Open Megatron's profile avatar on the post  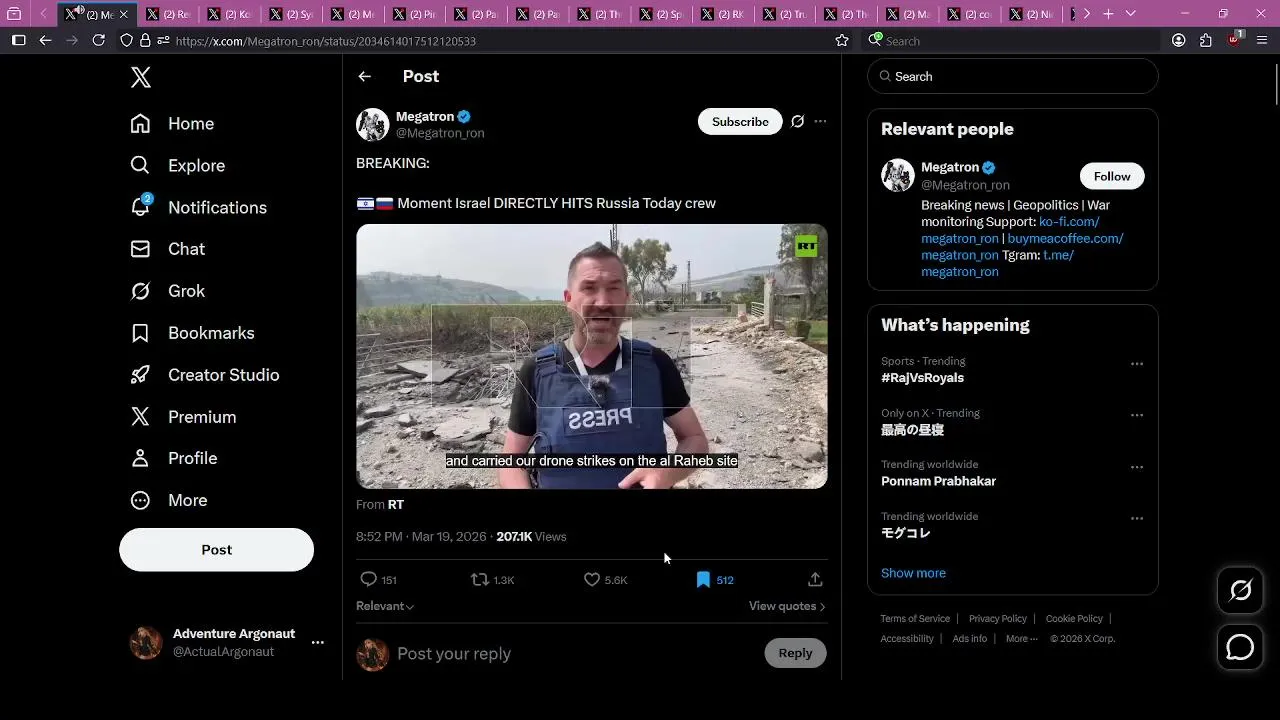(x=372, y=125)
